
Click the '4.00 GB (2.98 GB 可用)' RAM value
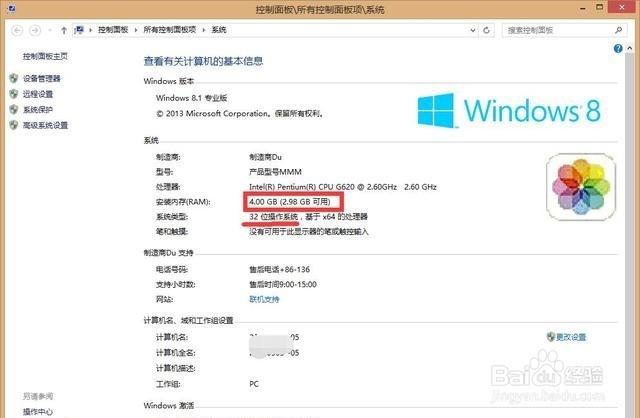click(290, 202)
